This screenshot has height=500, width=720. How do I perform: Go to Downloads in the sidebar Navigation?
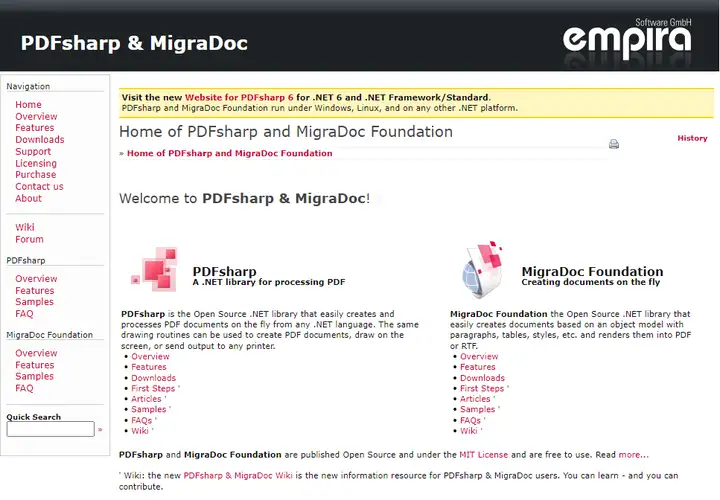(39, 140)
